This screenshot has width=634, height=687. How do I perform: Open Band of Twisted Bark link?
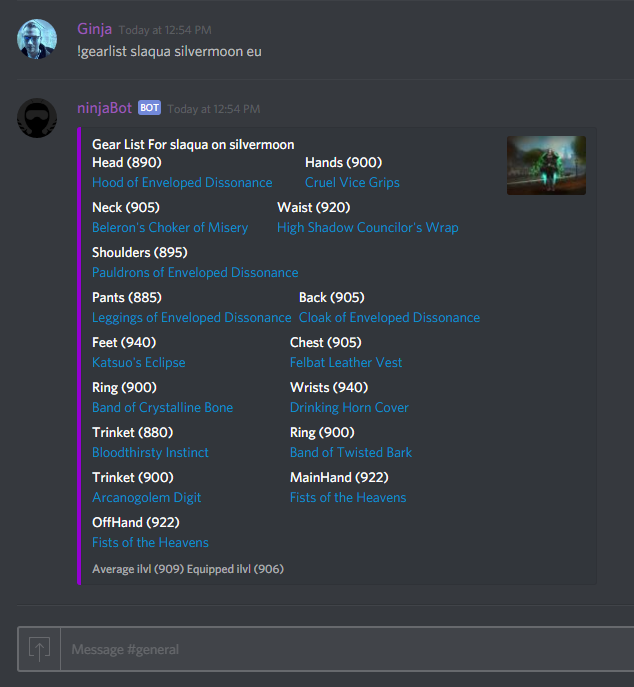point(351,452)
